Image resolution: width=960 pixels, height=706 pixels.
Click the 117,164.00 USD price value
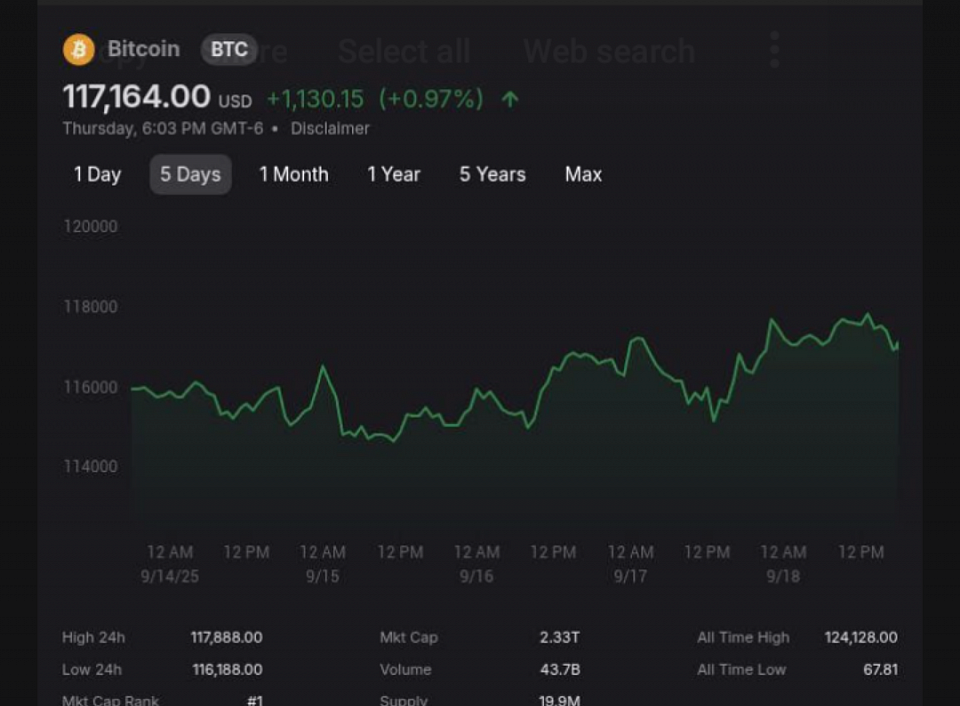coord(157,97)
